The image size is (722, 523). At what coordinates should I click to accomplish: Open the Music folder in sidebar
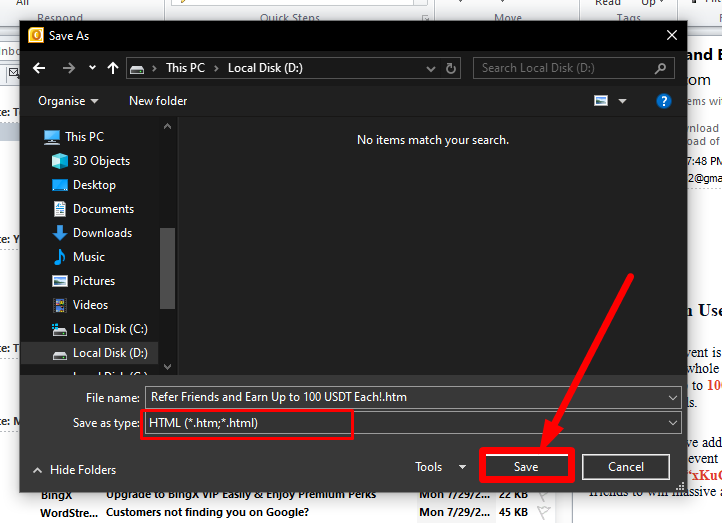pyautogui.click(x=88, y=257)
